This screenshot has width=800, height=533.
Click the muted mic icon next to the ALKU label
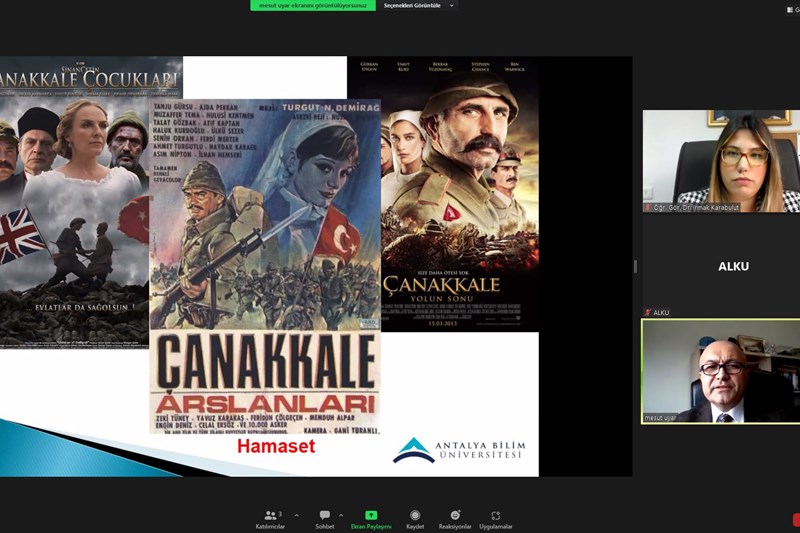point(647,312)
